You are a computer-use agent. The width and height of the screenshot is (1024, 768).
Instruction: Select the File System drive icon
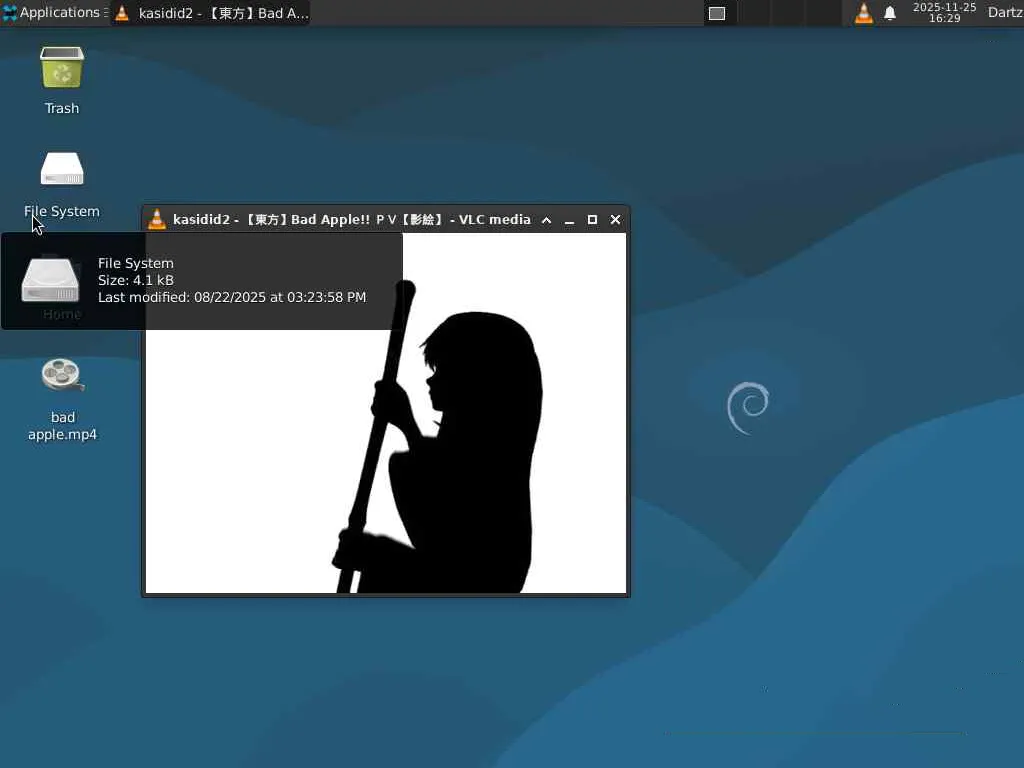pos(62,169)
